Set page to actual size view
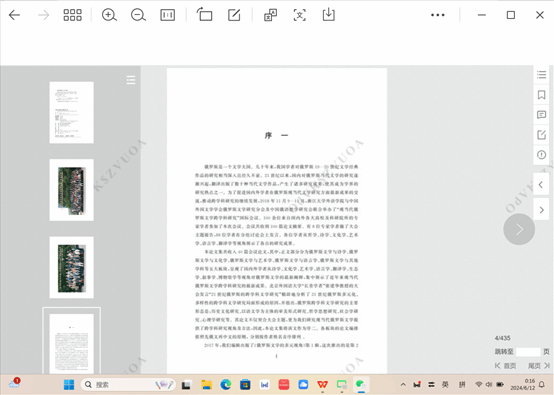This screenshot has width=554, height=395. [167, 15]
